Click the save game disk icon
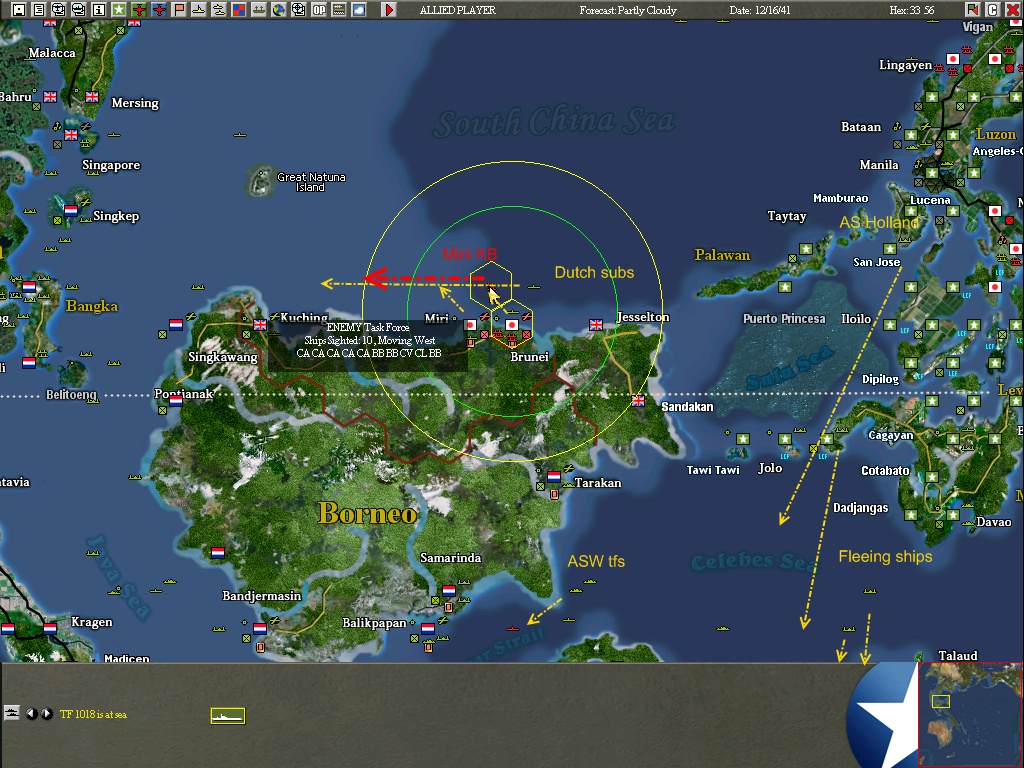 pos(19,9)
